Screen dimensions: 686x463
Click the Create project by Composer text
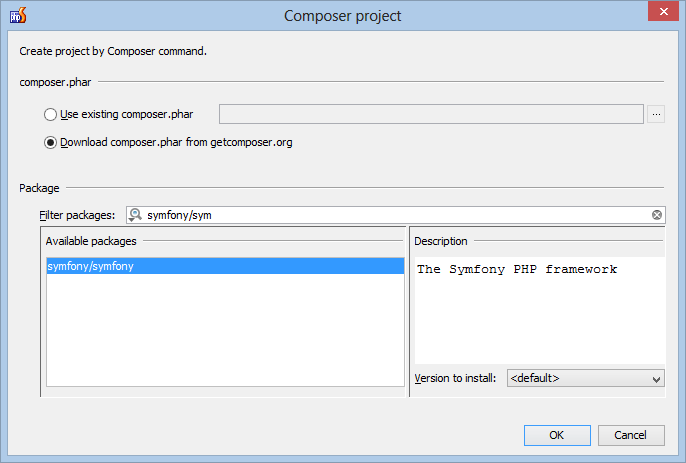click(x=113, y=51)
